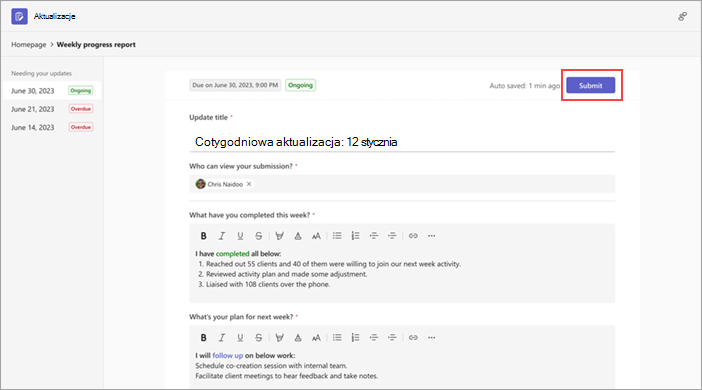Decrease indent in completed this week editor
This screenshot has width=702, height=390.
(x=374, y=236)
